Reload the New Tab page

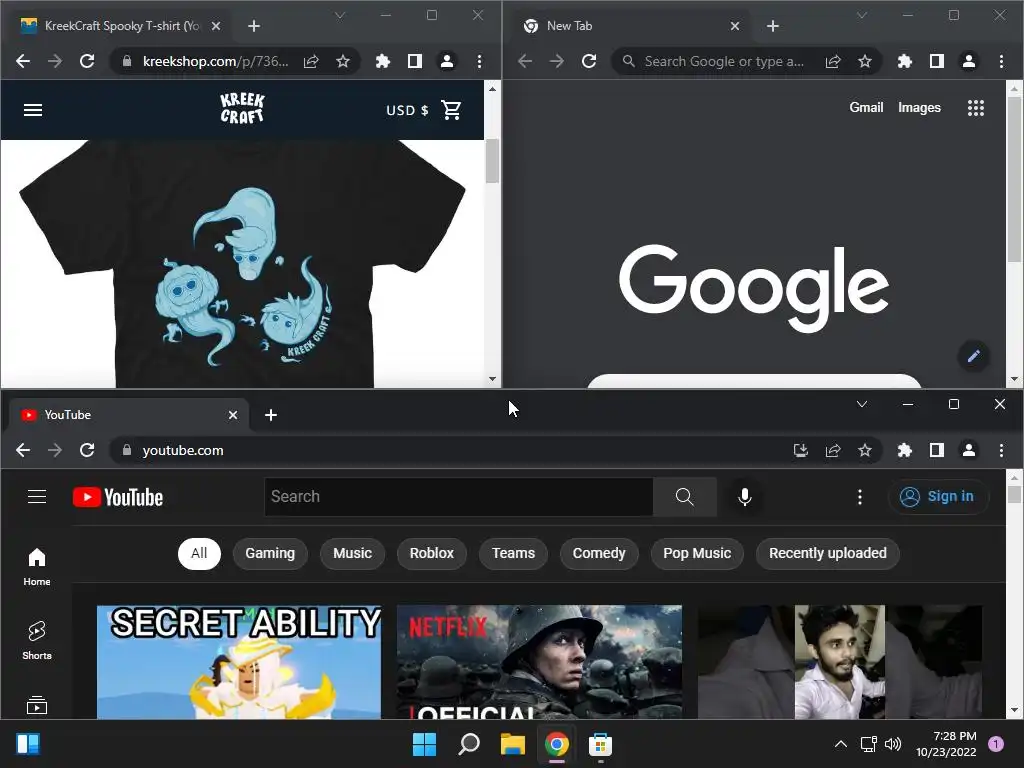(x=589, y=61)
